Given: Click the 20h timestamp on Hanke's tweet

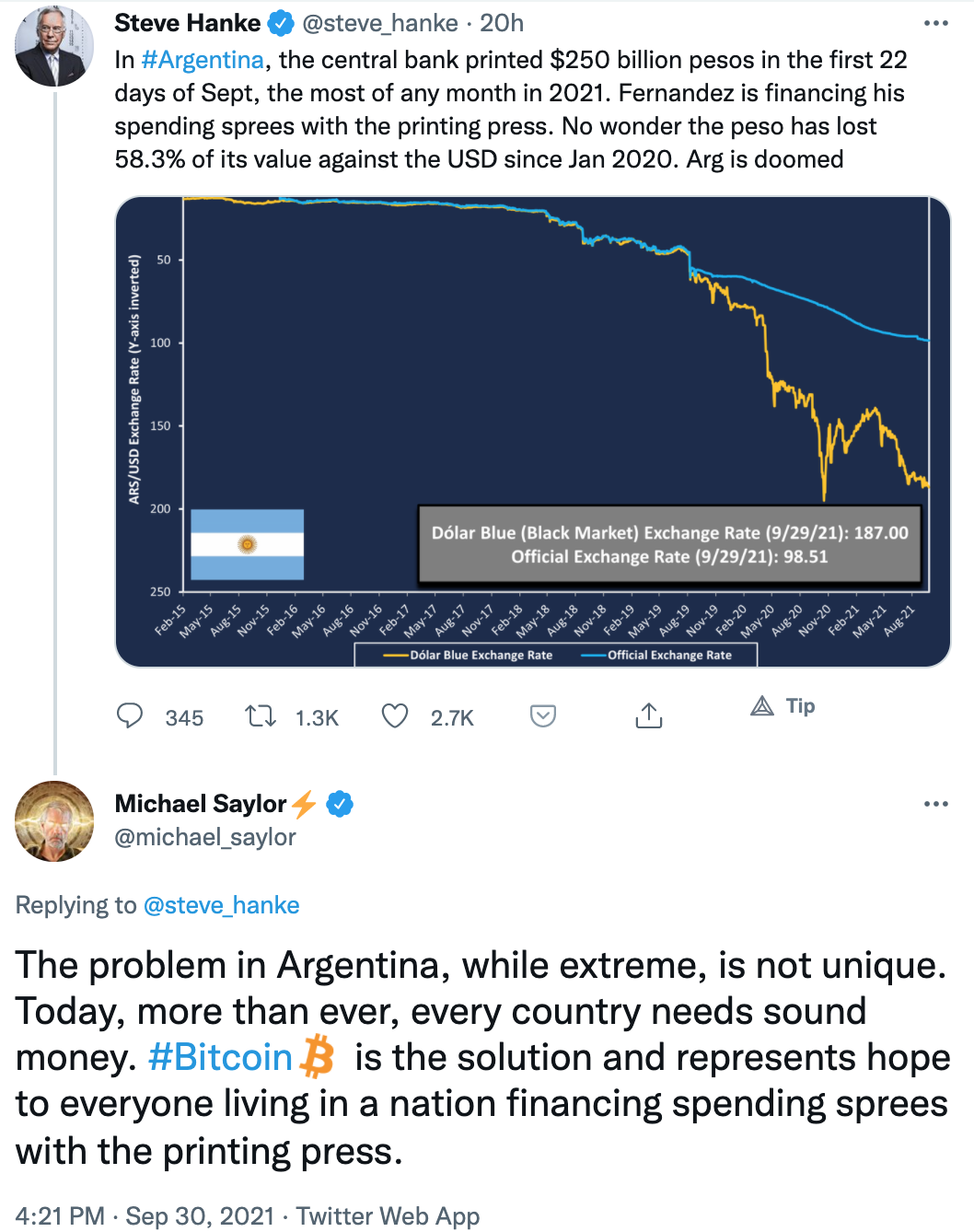Looking at the screenshot, I should click(502, 23).
